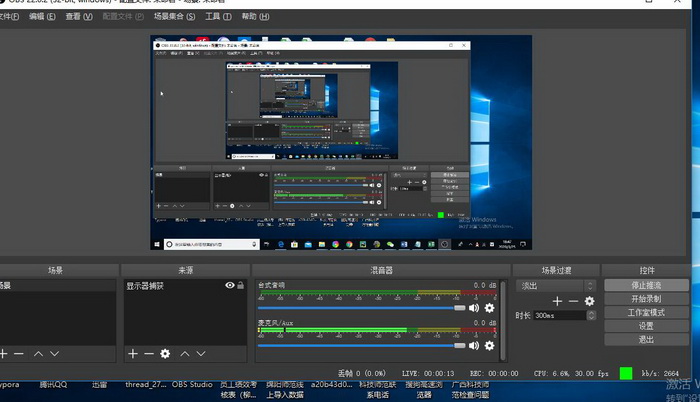Screen dimensions: 700x402
Task: Remove the selected source with the minus icon
Action: (x=149, y=354)
